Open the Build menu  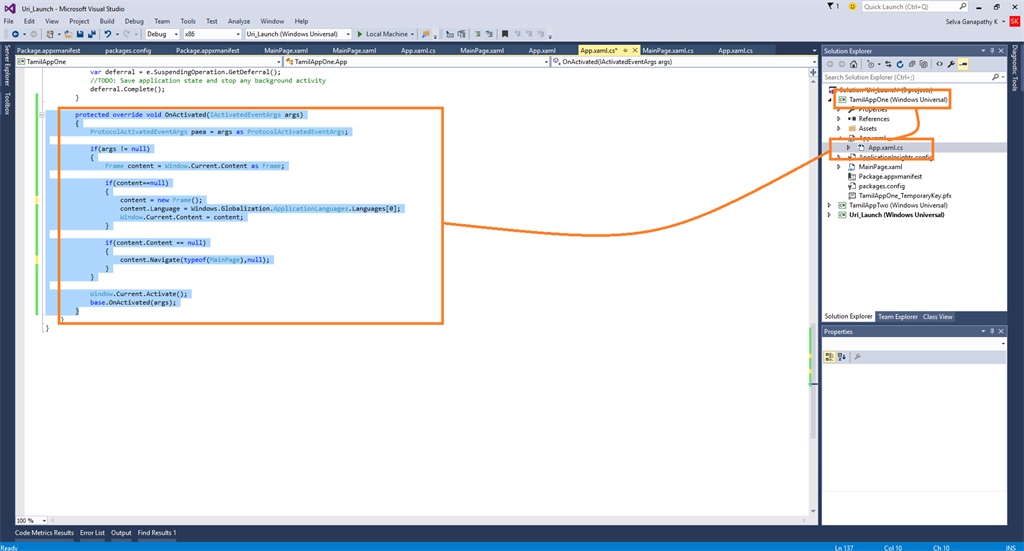106,21
